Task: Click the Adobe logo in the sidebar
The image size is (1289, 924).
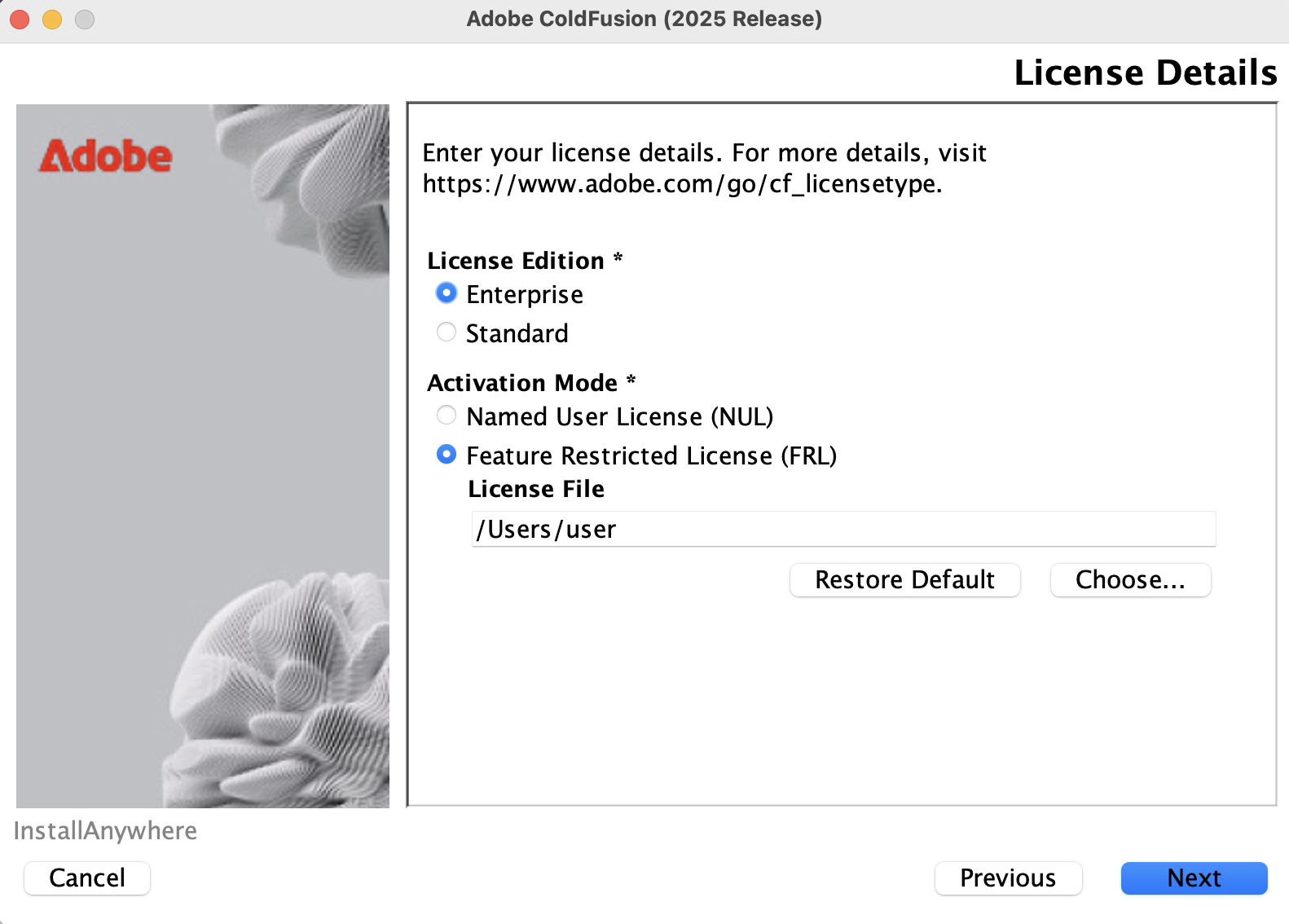Action: click(x=106, y=156)
